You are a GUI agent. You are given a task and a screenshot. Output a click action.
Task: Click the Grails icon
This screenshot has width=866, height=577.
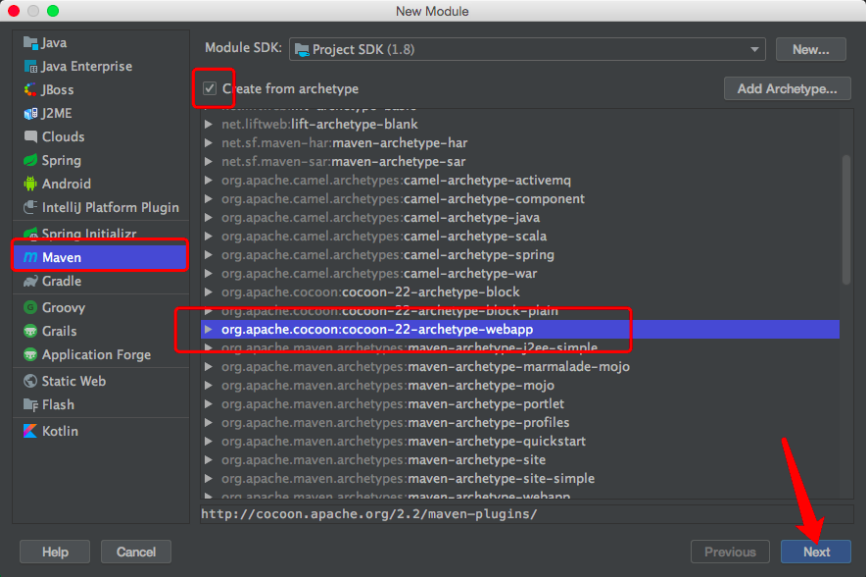coord(30,331)
